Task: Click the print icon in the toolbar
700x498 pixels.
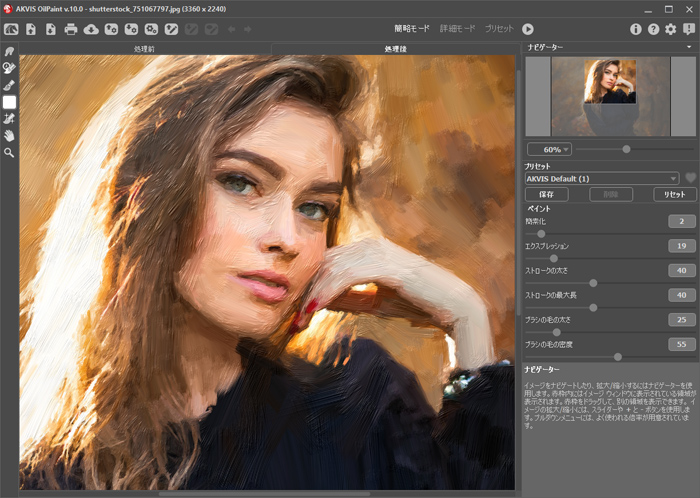Action: (71, 29)
